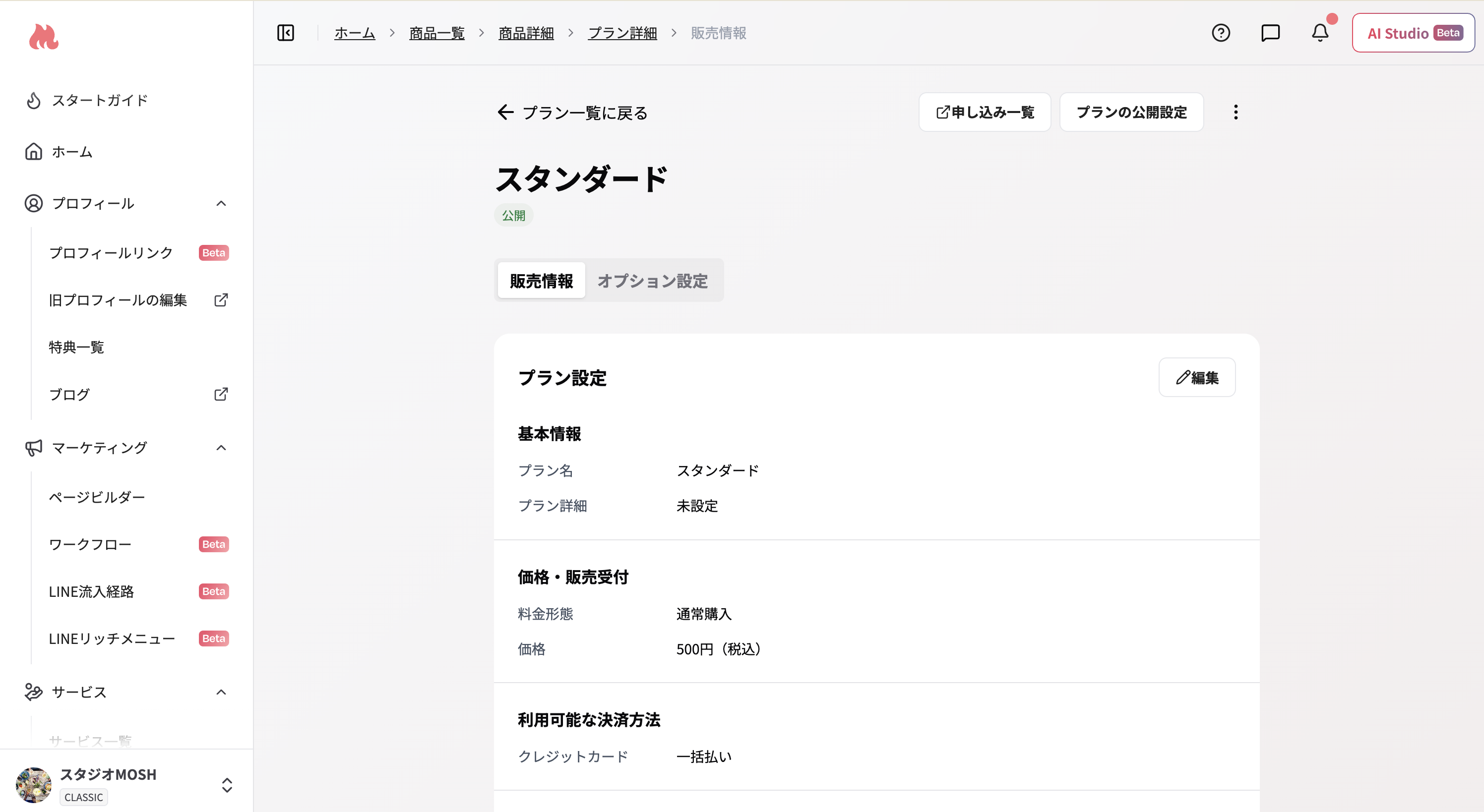Open the help question mark icon

coord(1221,33)
